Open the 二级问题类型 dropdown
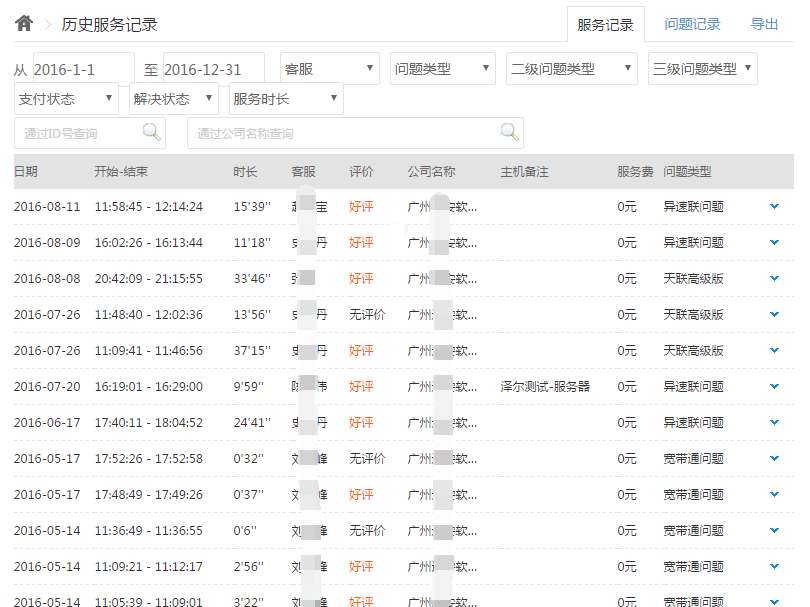Screen dimensions: 810x607 coord(571,69)
